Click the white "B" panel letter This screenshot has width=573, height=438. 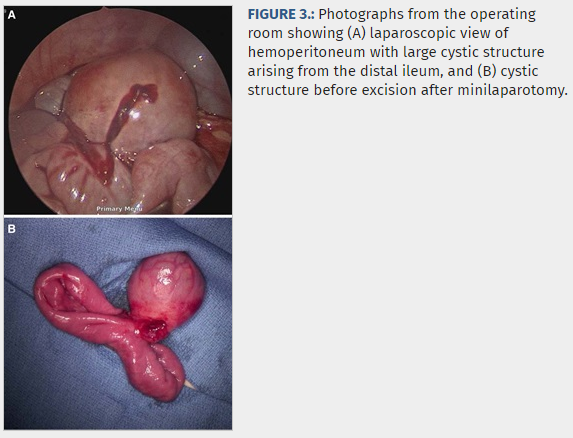click(x=12, y=229)
